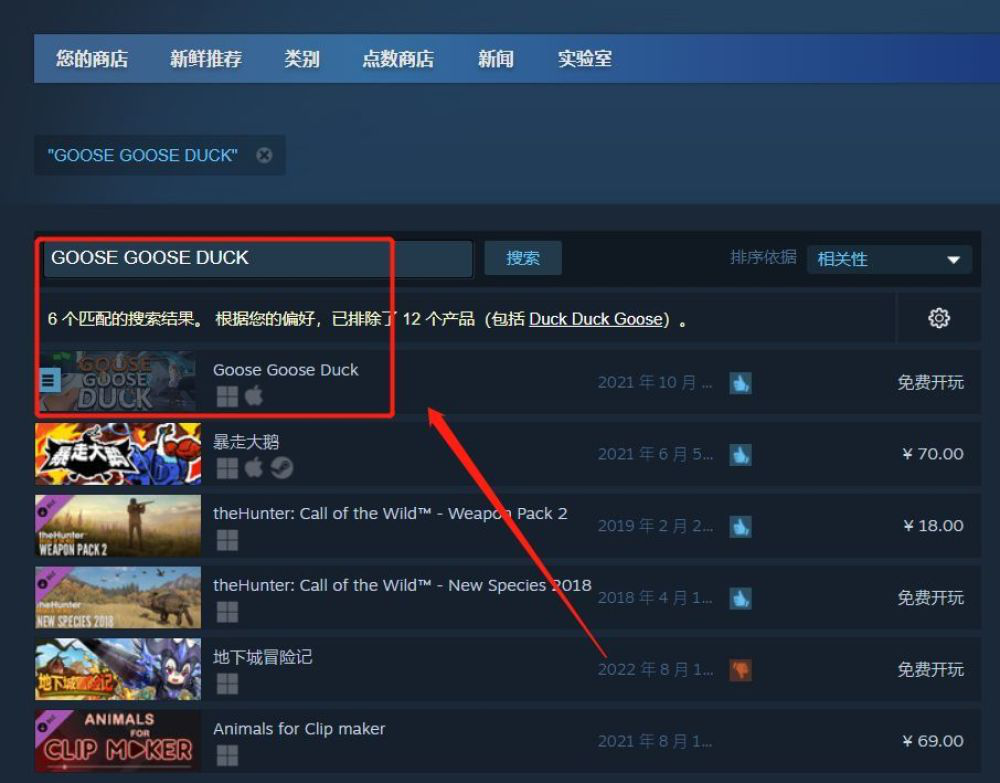The width and height of the screenshot is (1000, 783).
Task: Click release date 2019 年 2 月
Action: click(655, 526)
